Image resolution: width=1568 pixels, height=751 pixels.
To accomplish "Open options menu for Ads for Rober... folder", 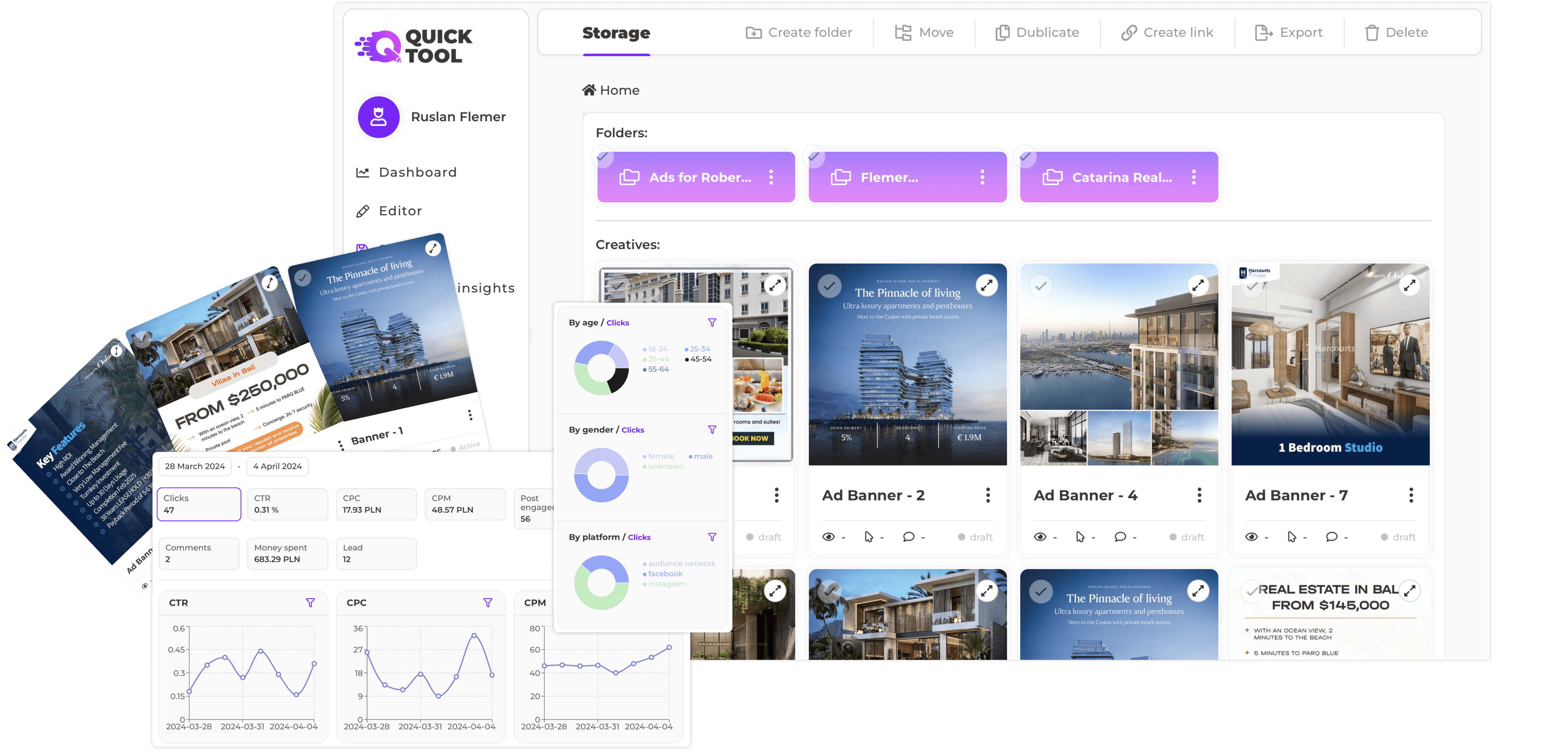I will (771, 177).
